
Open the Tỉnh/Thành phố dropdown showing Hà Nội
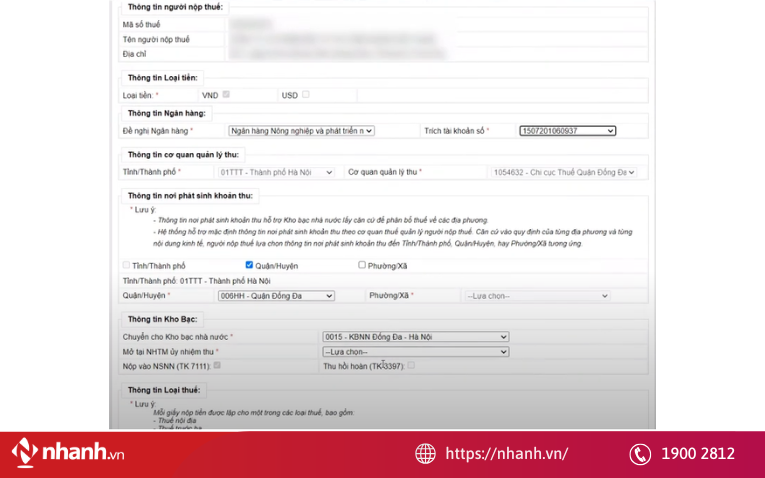(276, 172)
